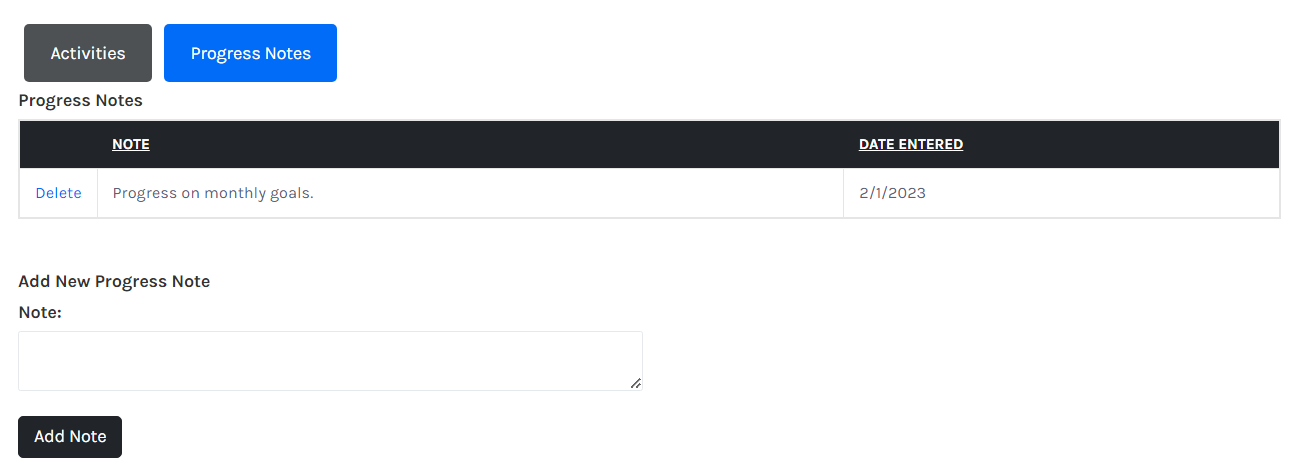Click the empty header cell above Delete
1301x472 pixels.
click(59, 145)
